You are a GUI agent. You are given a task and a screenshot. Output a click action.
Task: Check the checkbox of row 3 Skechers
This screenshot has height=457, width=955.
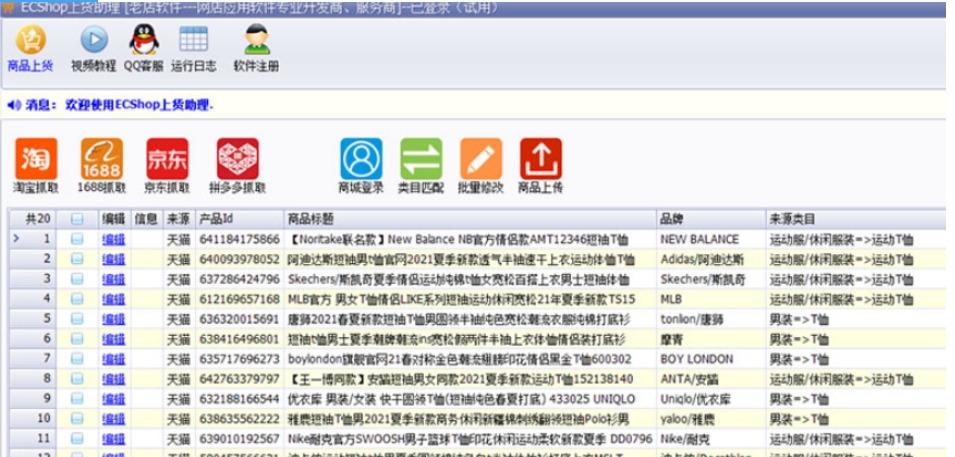point(77,279)
